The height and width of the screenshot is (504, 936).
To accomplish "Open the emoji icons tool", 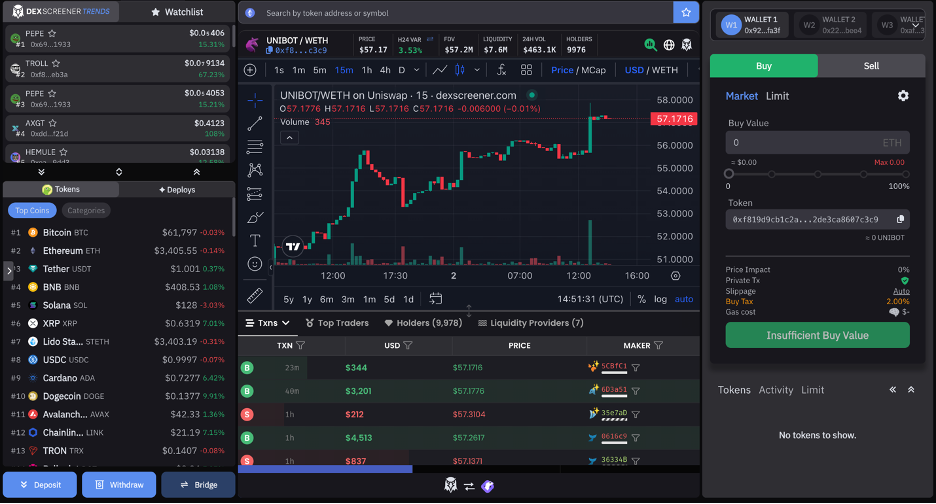I will tap(255, 264).
